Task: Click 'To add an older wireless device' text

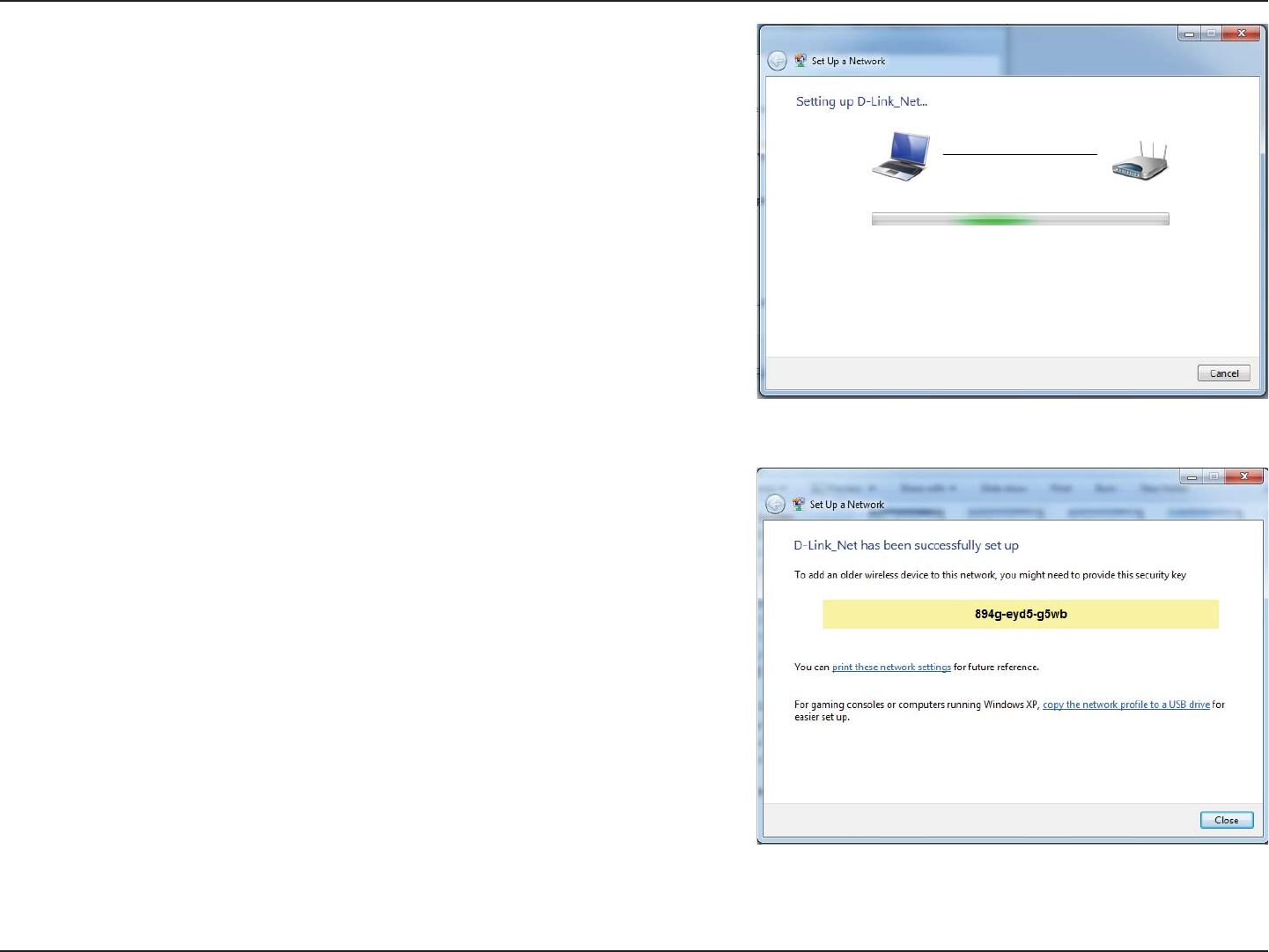Action: click(990, 575)
